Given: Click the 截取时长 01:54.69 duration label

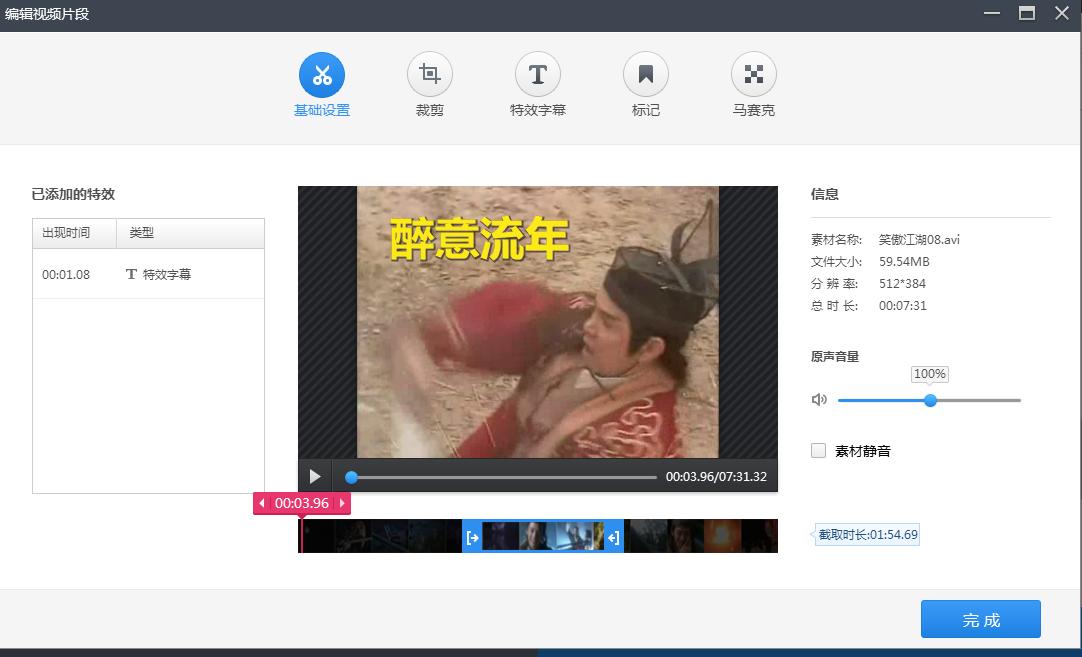Looking at the screenshot, I should pyautogui.click(x=867, y=534).
